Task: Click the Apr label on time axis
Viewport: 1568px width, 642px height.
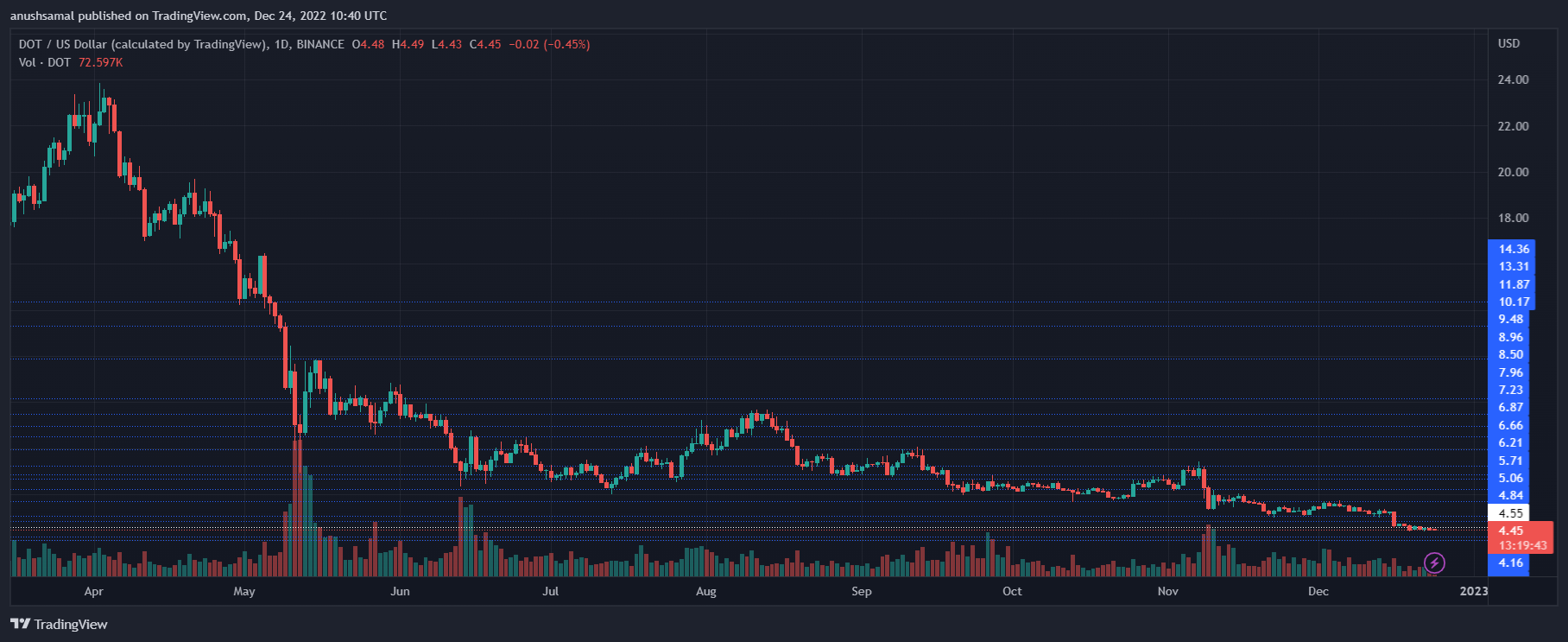Action: point(93,591)
